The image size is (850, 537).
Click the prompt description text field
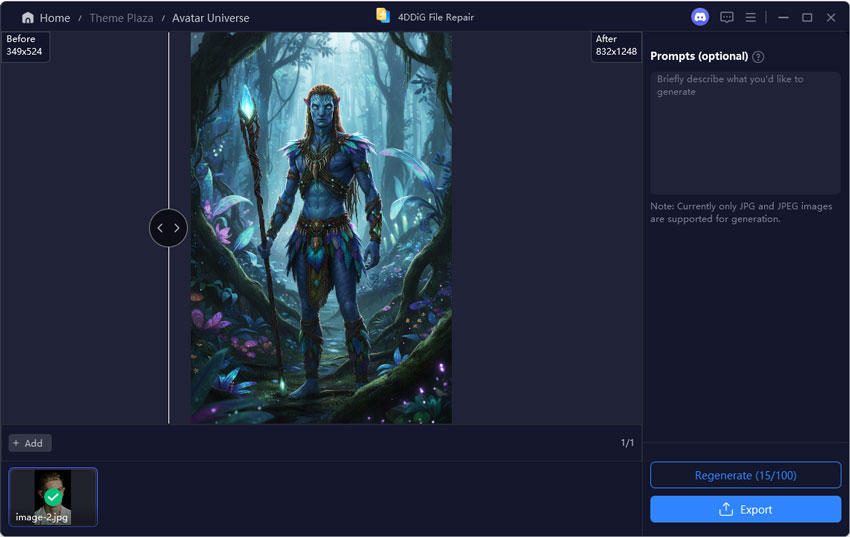pyautogui.click(x=745, y=133)
